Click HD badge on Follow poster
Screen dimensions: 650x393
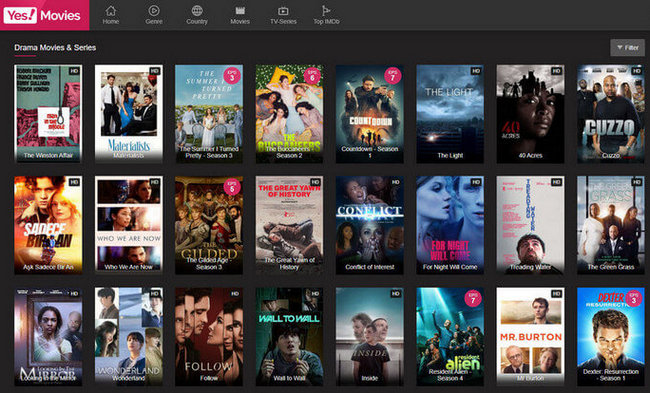(235, 294)
